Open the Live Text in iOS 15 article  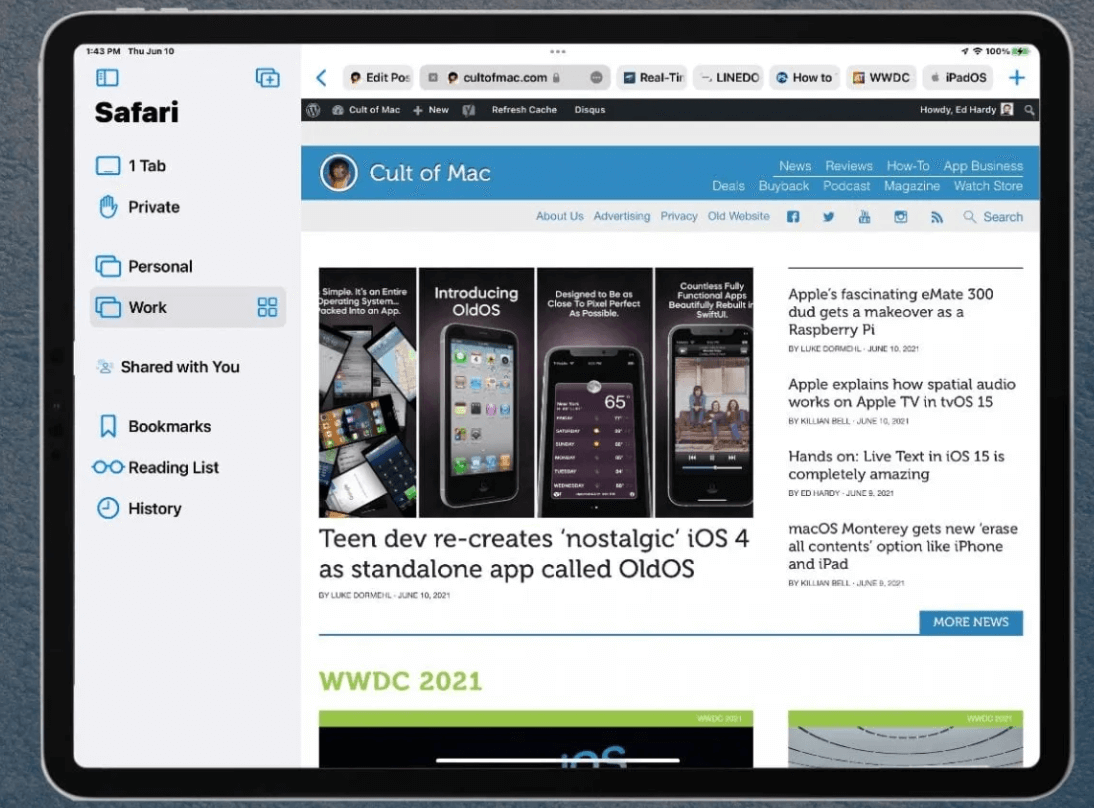coord(896,465)
